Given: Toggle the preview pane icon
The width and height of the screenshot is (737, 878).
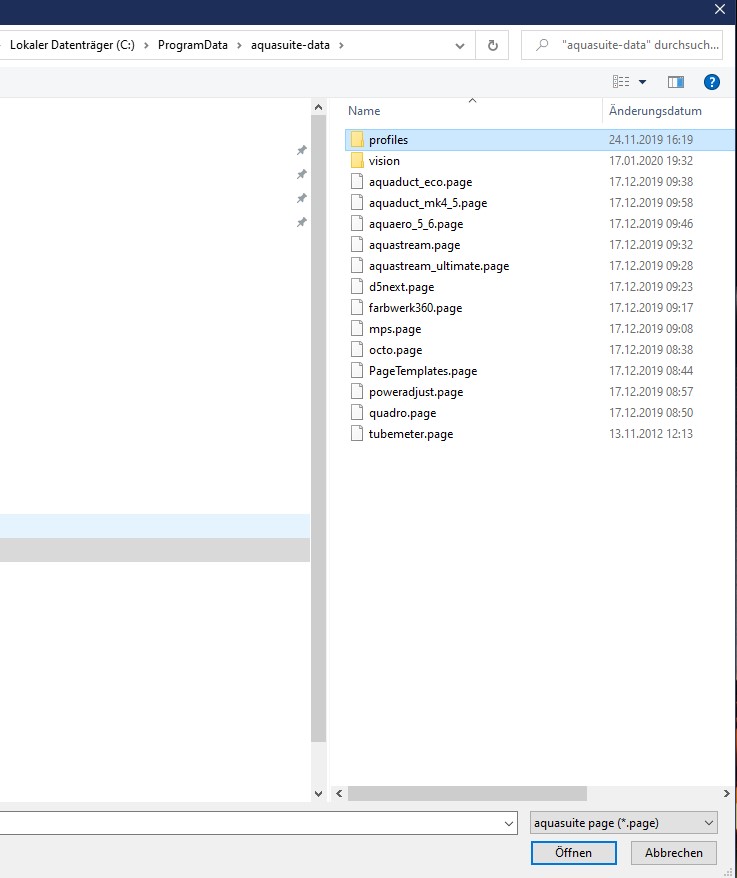Looking at the screenshot, I should pyautogui.click(x=676, y=82).
